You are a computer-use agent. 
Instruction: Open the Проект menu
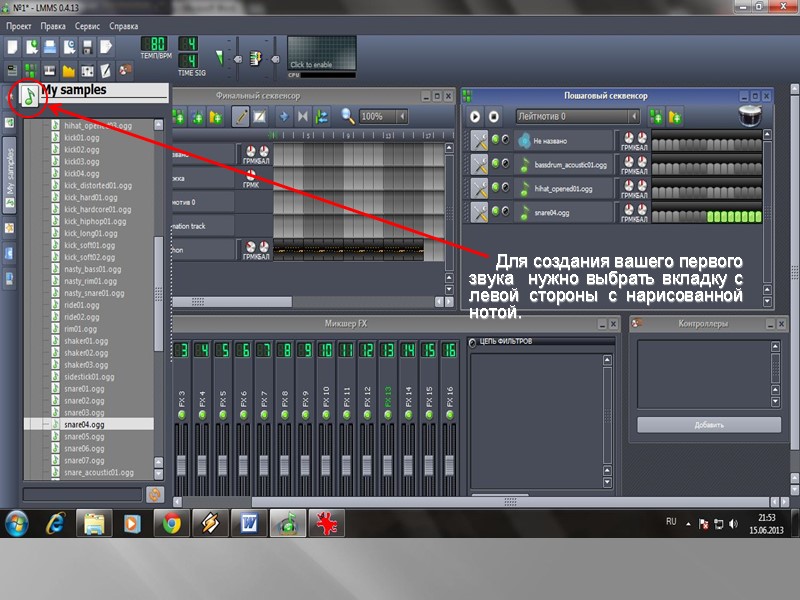pos(18,26)
